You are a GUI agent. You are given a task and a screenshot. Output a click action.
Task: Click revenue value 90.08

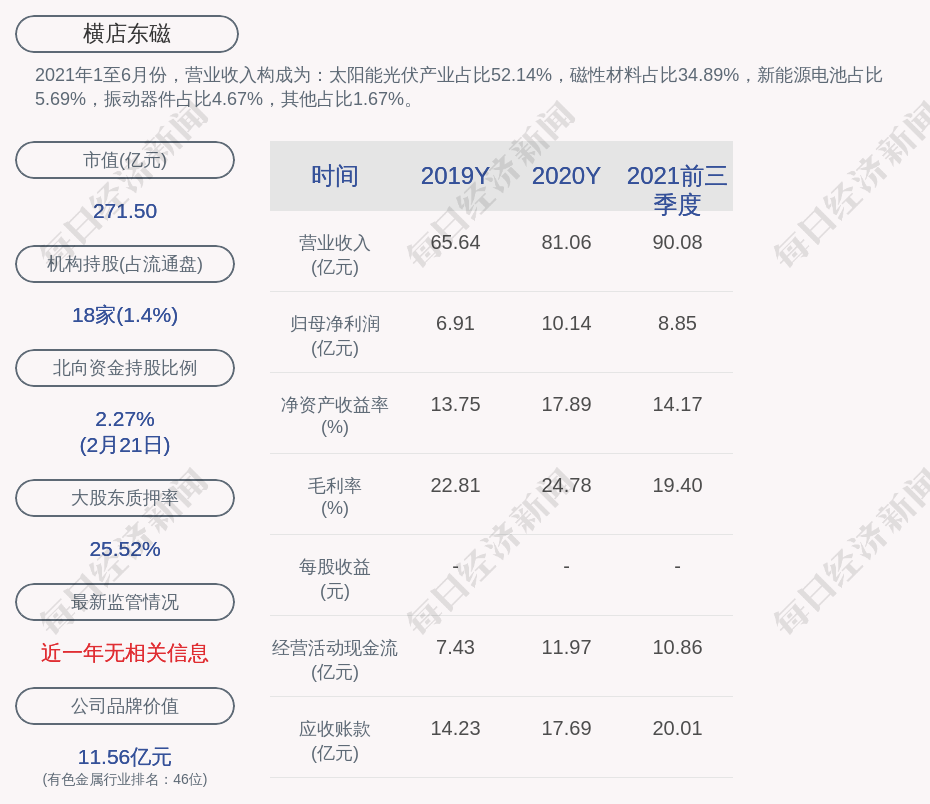(677, 243)
